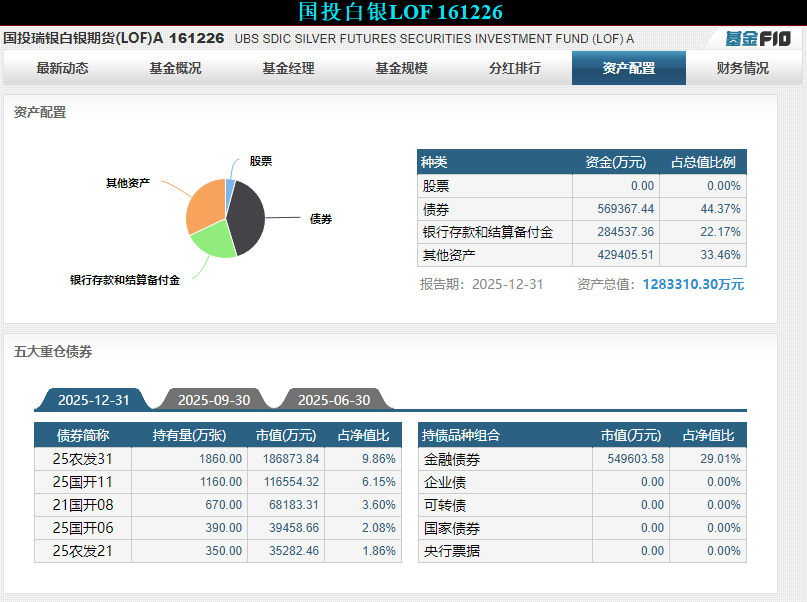Click market value 39458.66
This screenshot has width=807, height=602.
click(294, 528)
